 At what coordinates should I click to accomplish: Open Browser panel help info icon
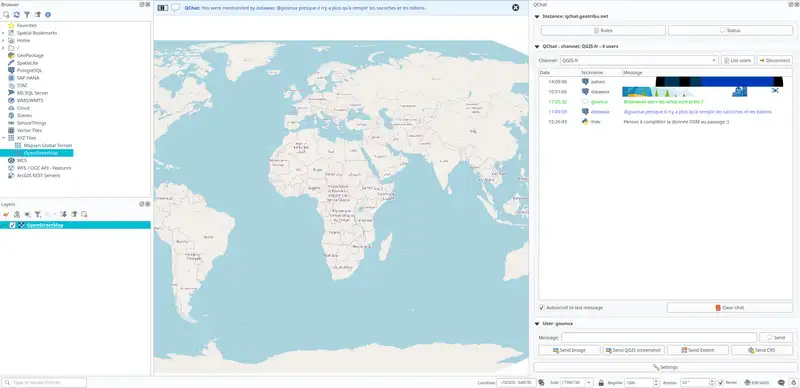pyautogui.click(x=47, y=15)
